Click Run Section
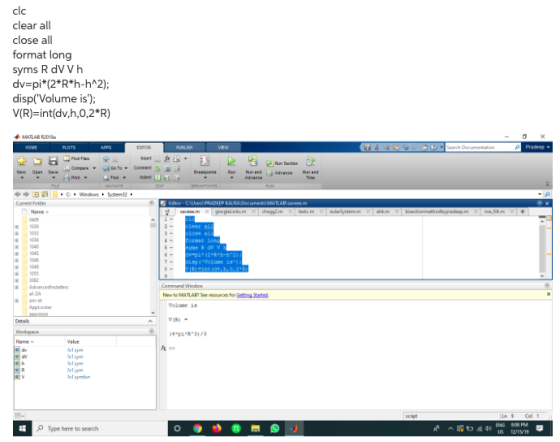This screenshot has height=442, width=560. coord(282,163)
